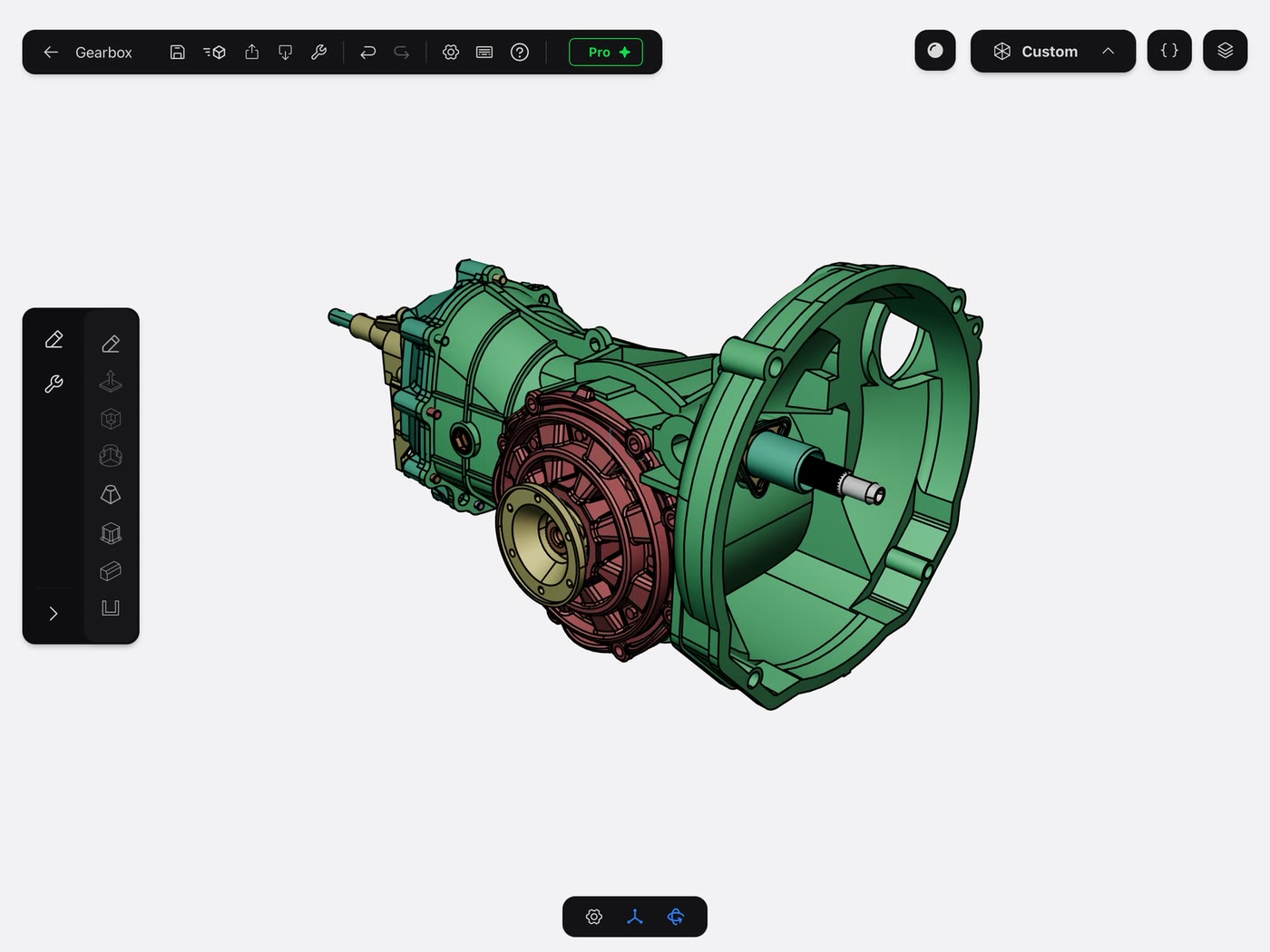Select the cube cut-corner tool

(111, 419)
